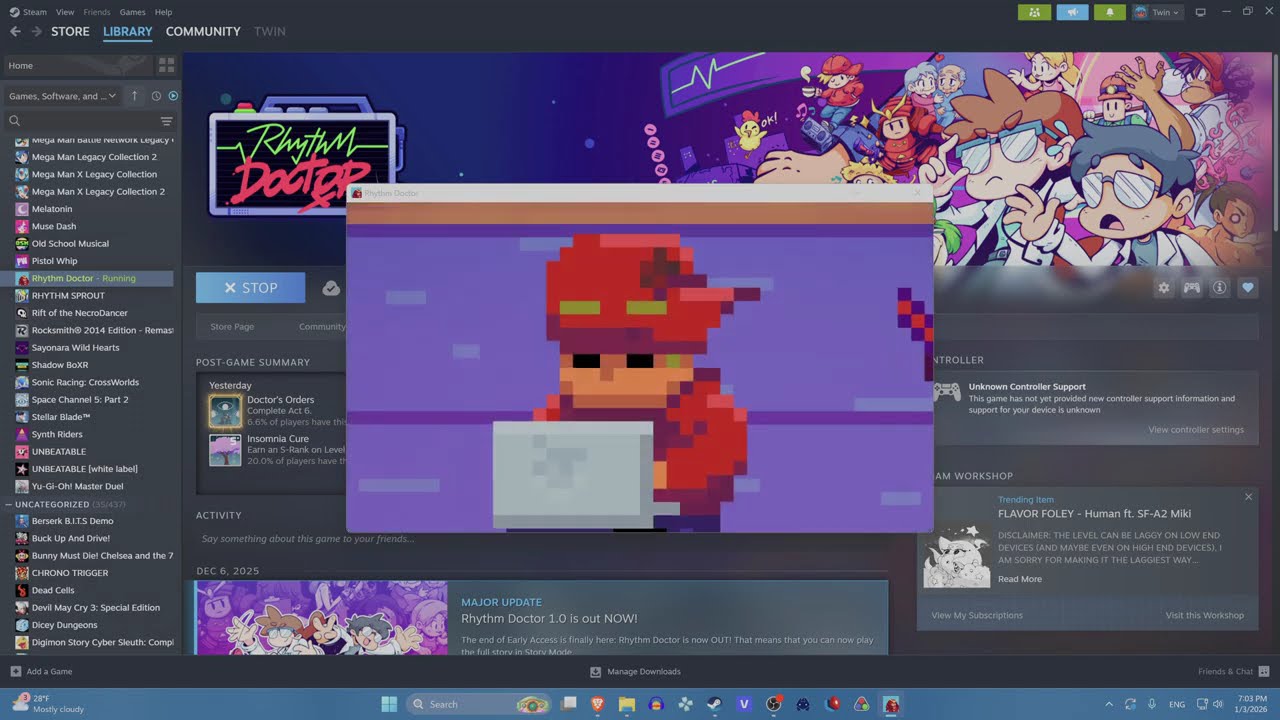Toggle the ready-to-play filter
1280x720 pixels.
coord(173,96)
